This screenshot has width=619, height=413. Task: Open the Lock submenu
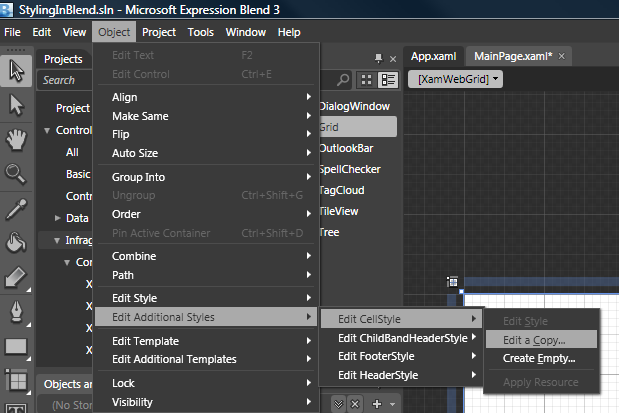(x=206, y=383)
